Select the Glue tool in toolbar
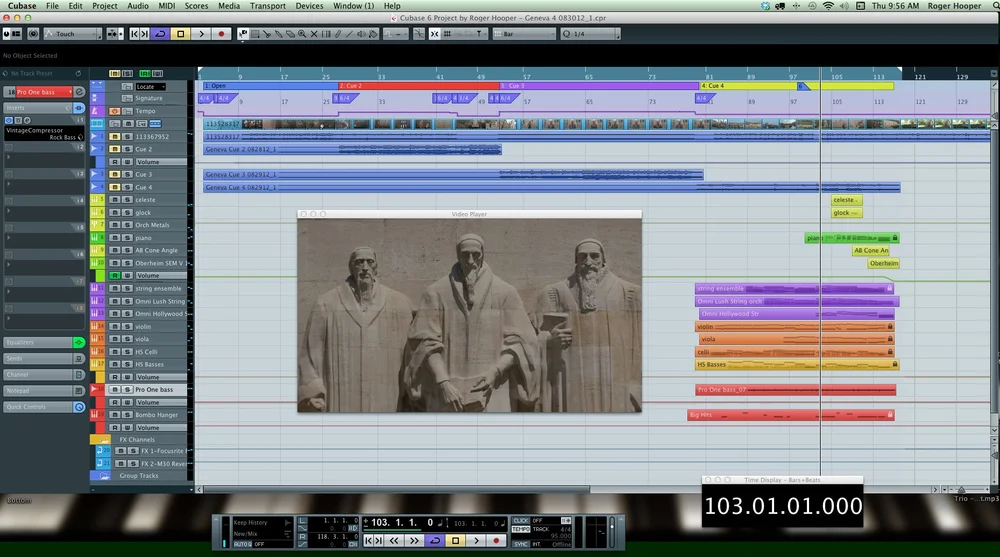Viewport: 1000px width, 557px height. click(x=279, y=34)
